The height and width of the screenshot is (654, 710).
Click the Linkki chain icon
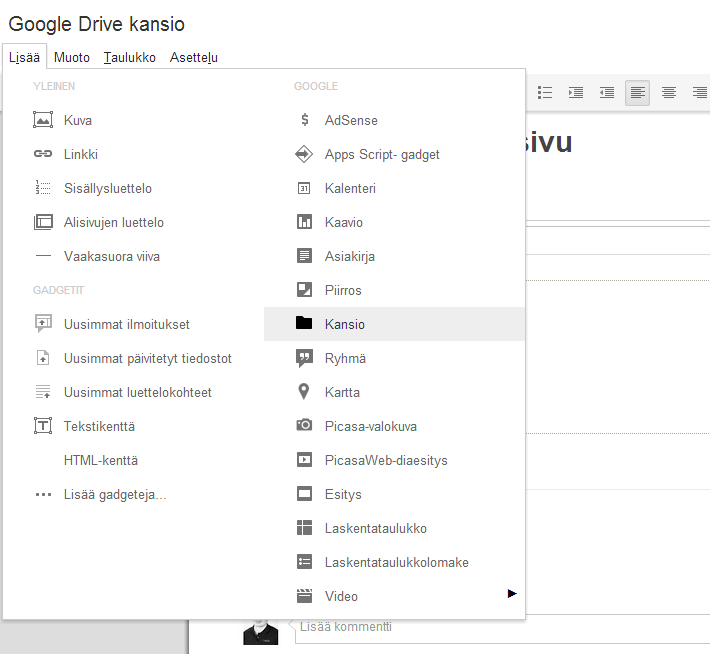[x=43, y=154]
